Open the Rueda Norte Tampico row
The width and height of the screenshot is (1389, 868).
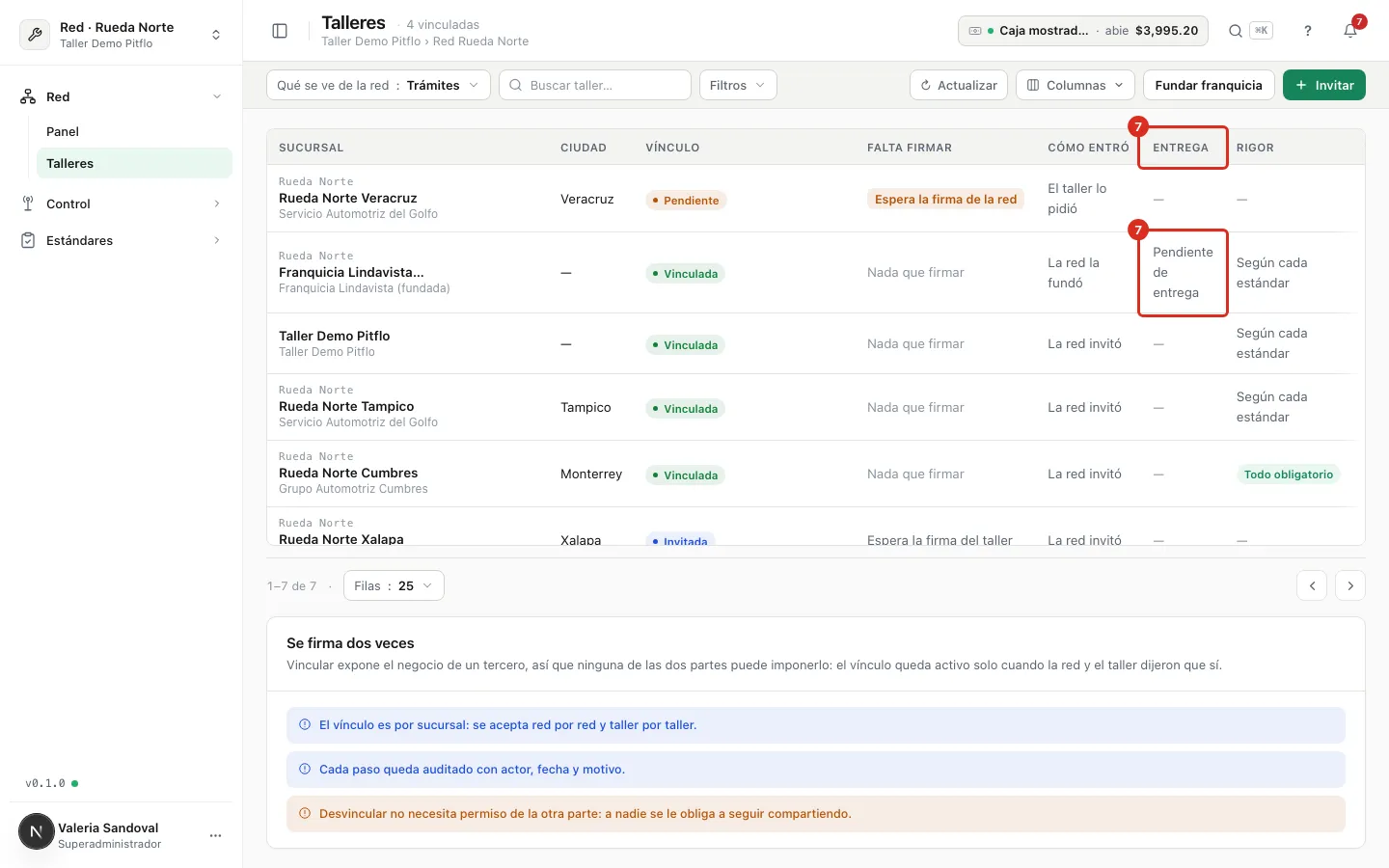815,407
